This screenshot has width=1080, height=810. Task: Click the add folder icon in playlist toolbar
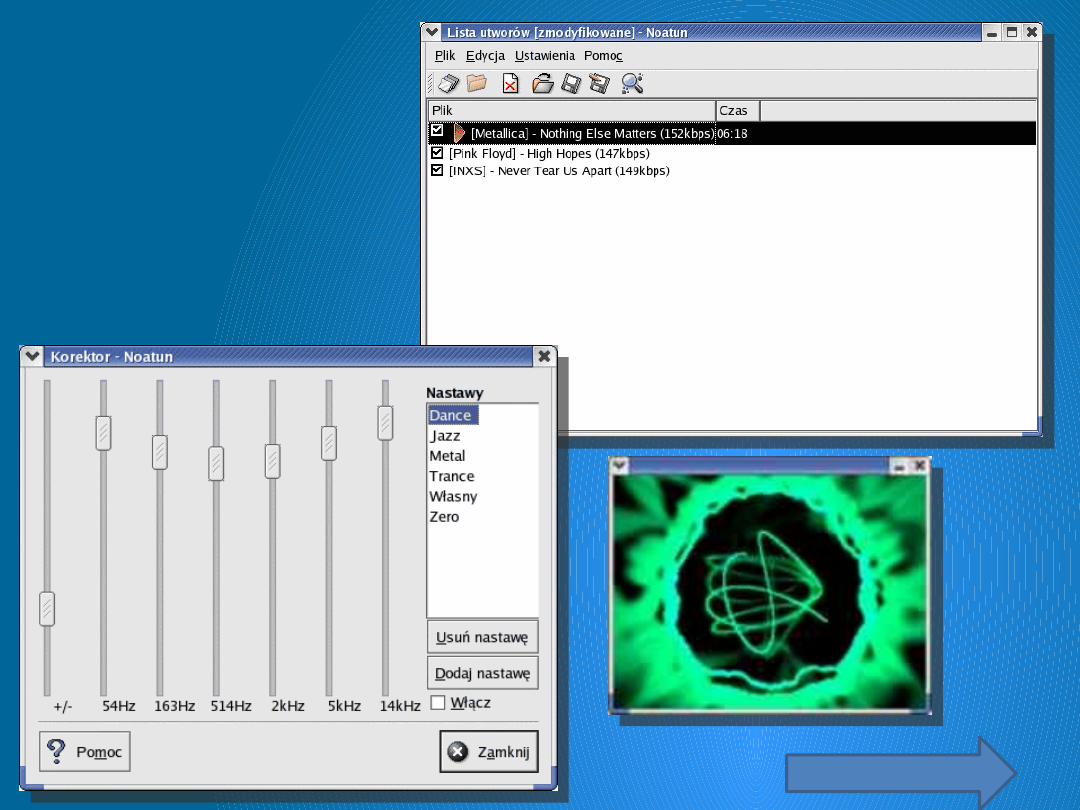[x=477, y=84]
